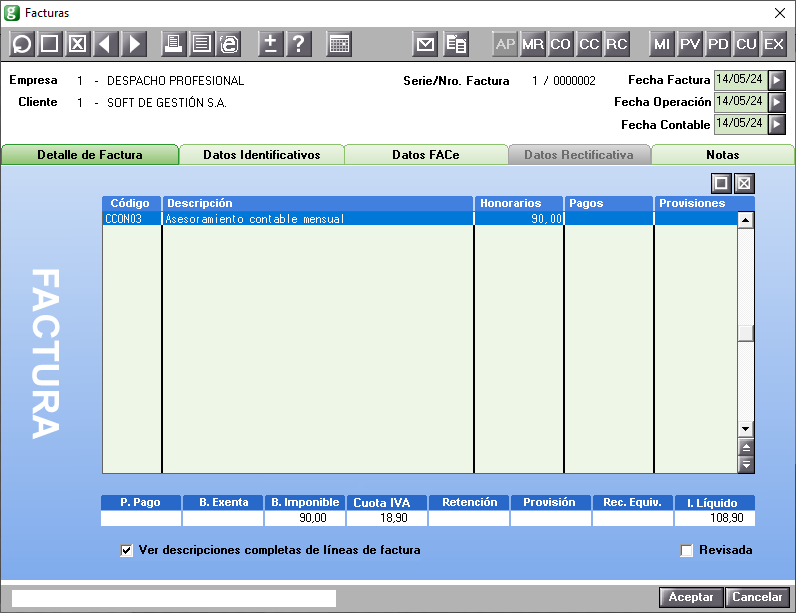Click the printer icon in toolbar
Viewport: 796px width, 613px height.
[173, 44]
